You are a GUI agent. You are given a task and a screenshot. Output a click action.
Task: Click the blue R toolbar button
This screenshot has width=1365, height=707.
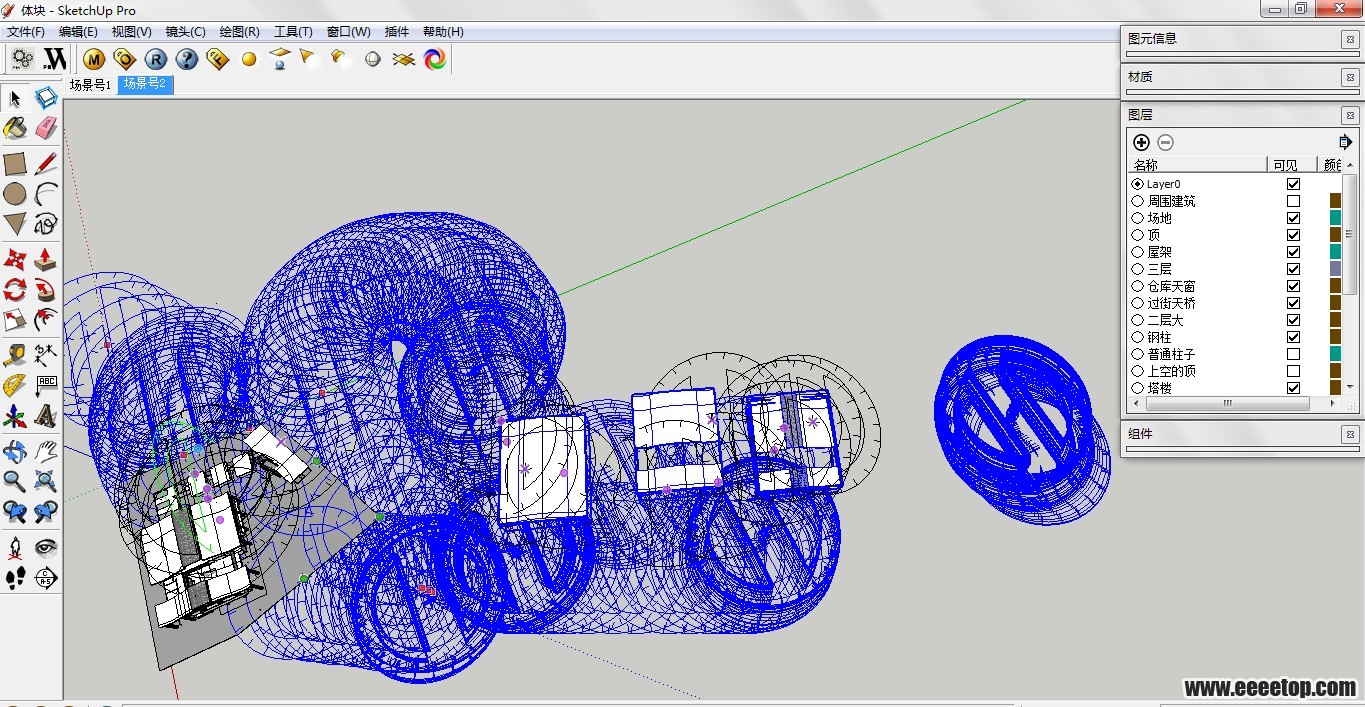(156, 59)
